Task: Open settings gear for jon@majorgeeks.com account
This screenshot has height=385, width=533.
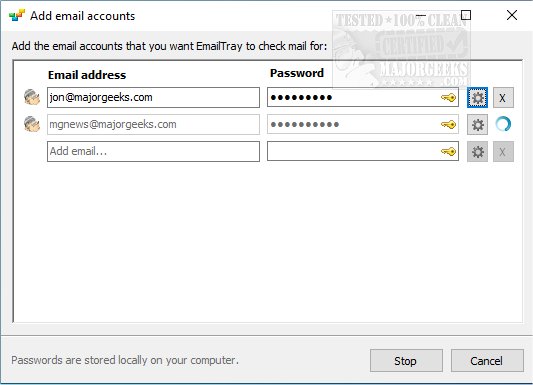Action: pos(477,98)
